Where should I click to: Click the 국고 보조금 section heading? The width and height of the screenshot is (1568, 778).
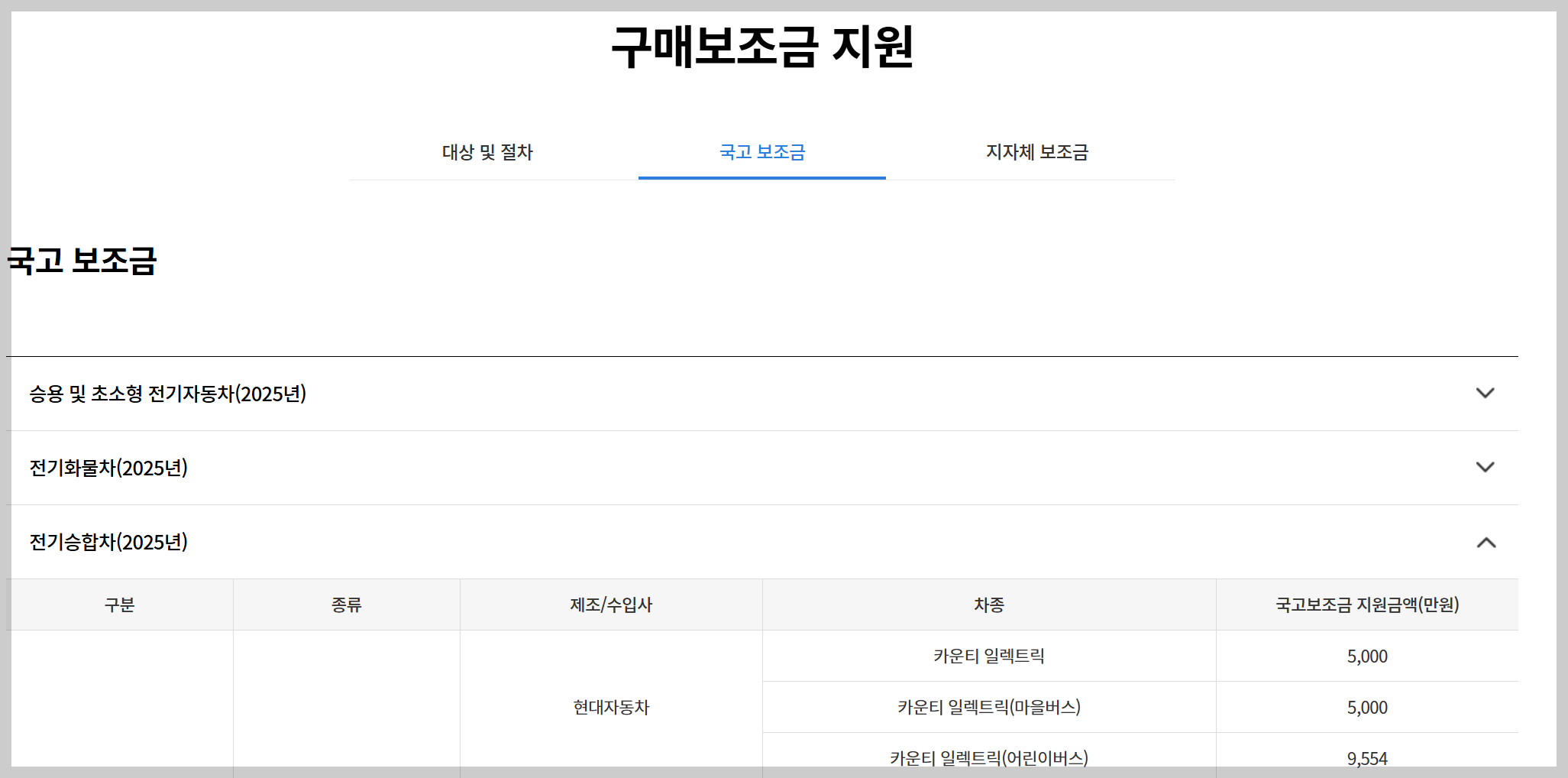point(82,261)
